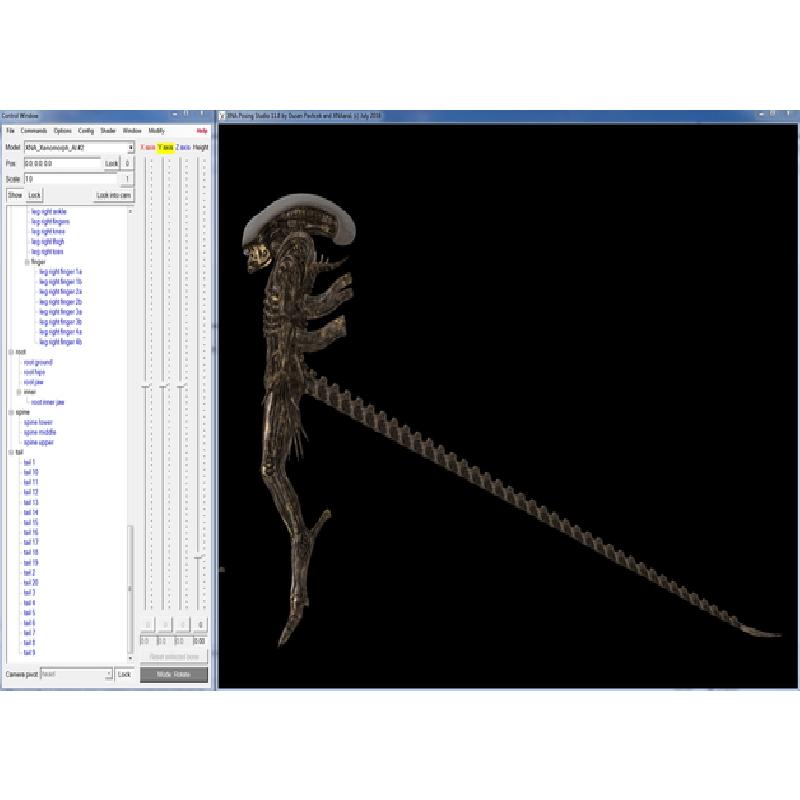This screenshot has height=800, width=800.
Task: Select the leg right toes bone
Action: coord(47,252)
